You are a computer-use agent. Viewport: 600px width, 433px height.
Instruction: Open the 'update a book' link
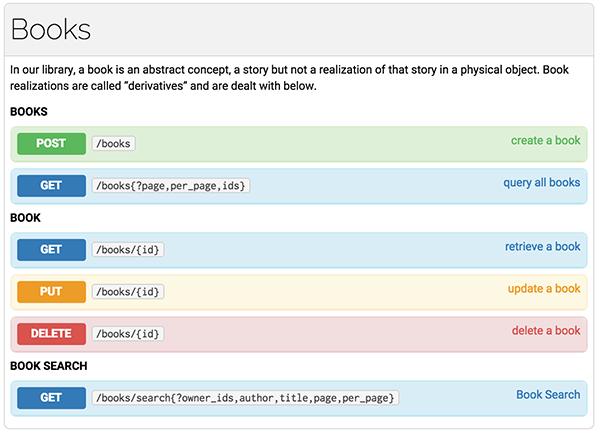(x=544, y=289)
